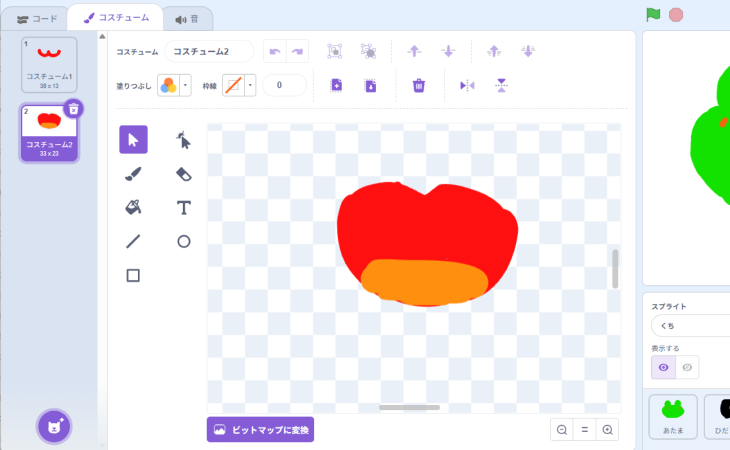Screen dimensions: 730x450
Task: Switch to the コード tab
Action: pyautogui.click(x=37, y=18)
